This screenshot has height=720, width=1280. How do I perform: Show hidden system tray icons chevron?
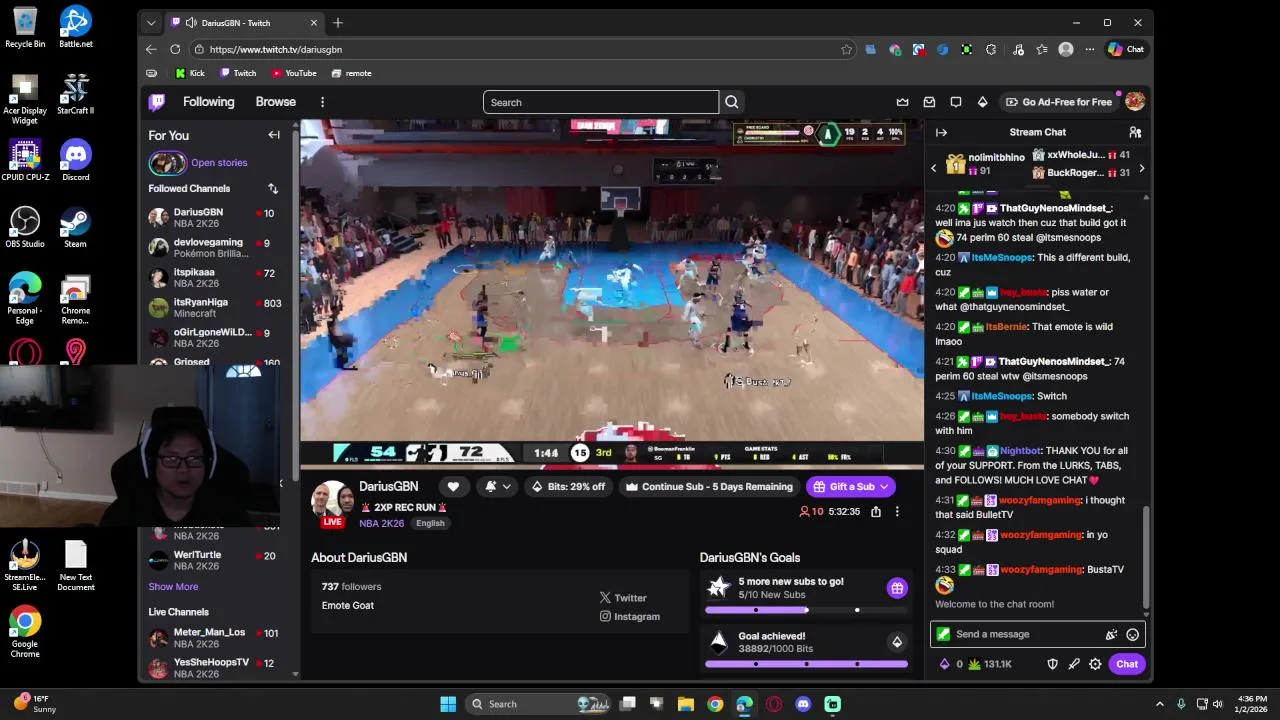pyautogui.click(x=1159, y=704)
